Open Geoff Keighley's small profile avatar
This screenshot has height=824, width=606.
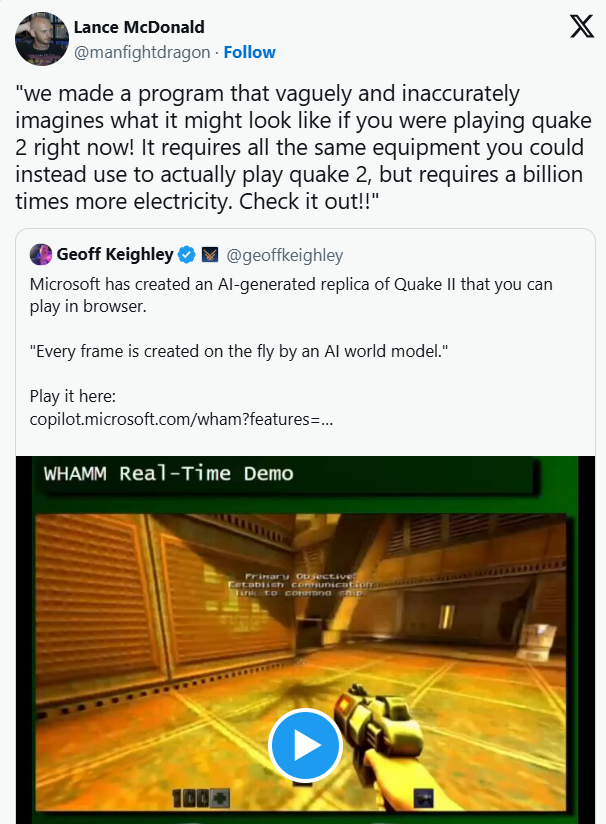point(41,254)
